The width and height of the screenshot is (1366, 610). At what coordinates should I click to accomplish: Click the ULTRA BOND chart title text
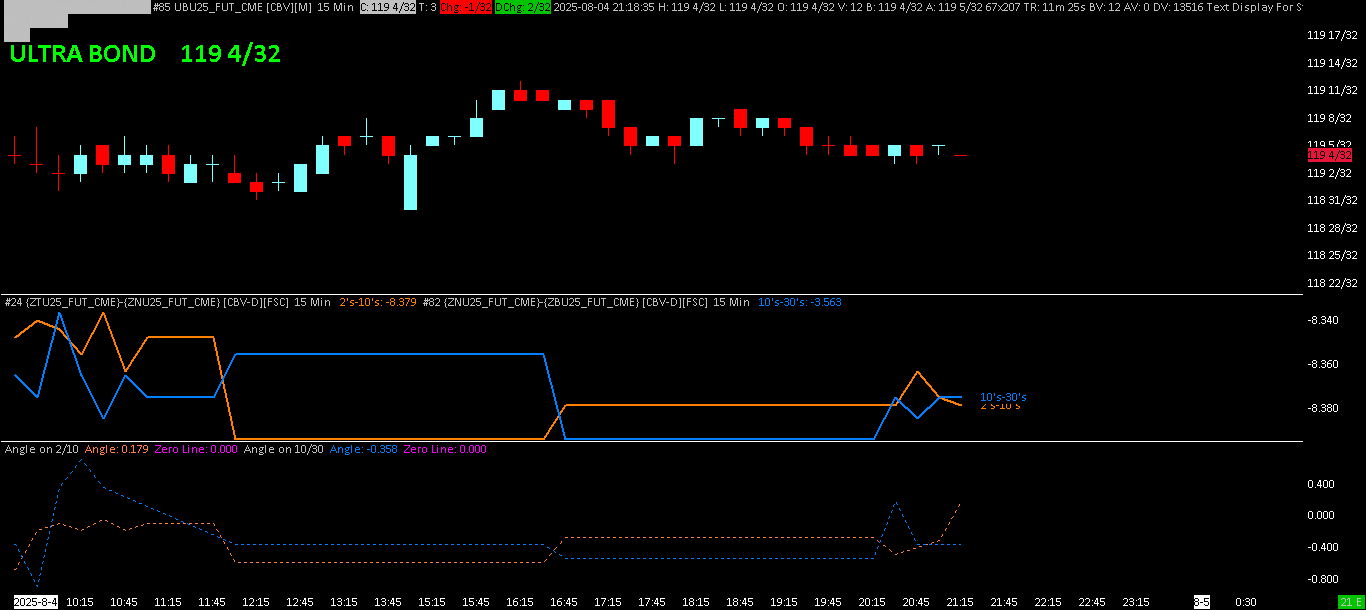click(83, 54)
